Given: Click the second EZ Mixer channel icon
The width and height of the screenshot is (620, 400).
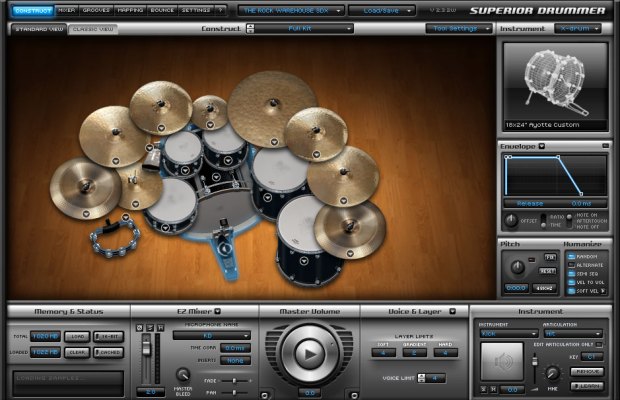Looking at the screenshot, I should (150, 328).
